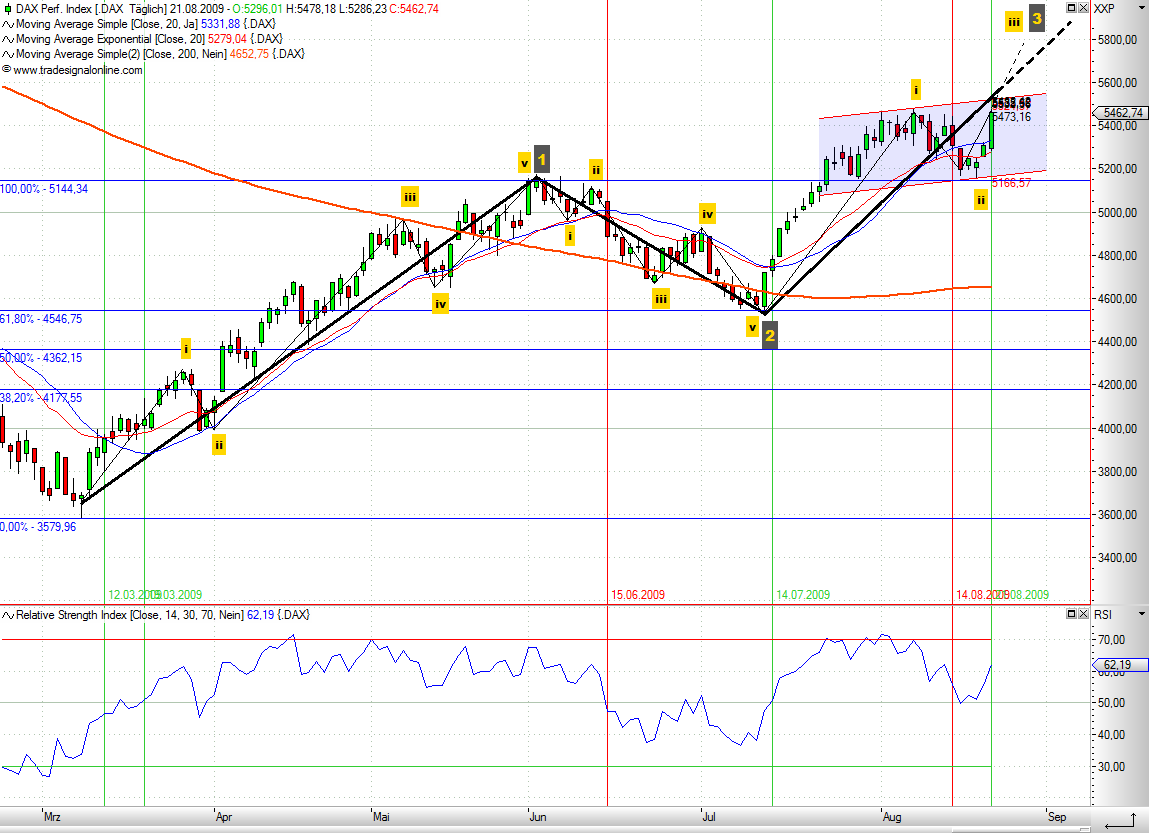The image size is (1149, 833).
Task: Click the RSI scale name label
Action: [x=1103, y=615]
